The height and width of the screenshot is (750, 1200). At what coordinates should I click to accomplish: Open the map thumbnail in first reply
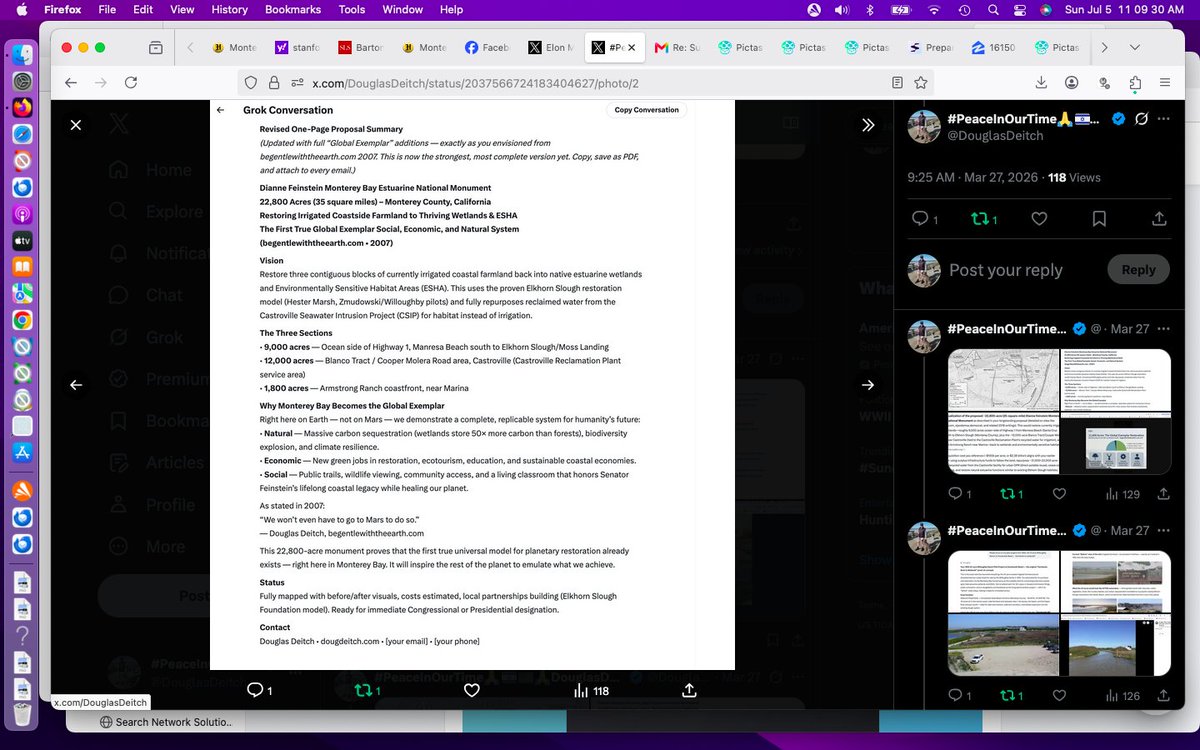tap(1003, 379)
